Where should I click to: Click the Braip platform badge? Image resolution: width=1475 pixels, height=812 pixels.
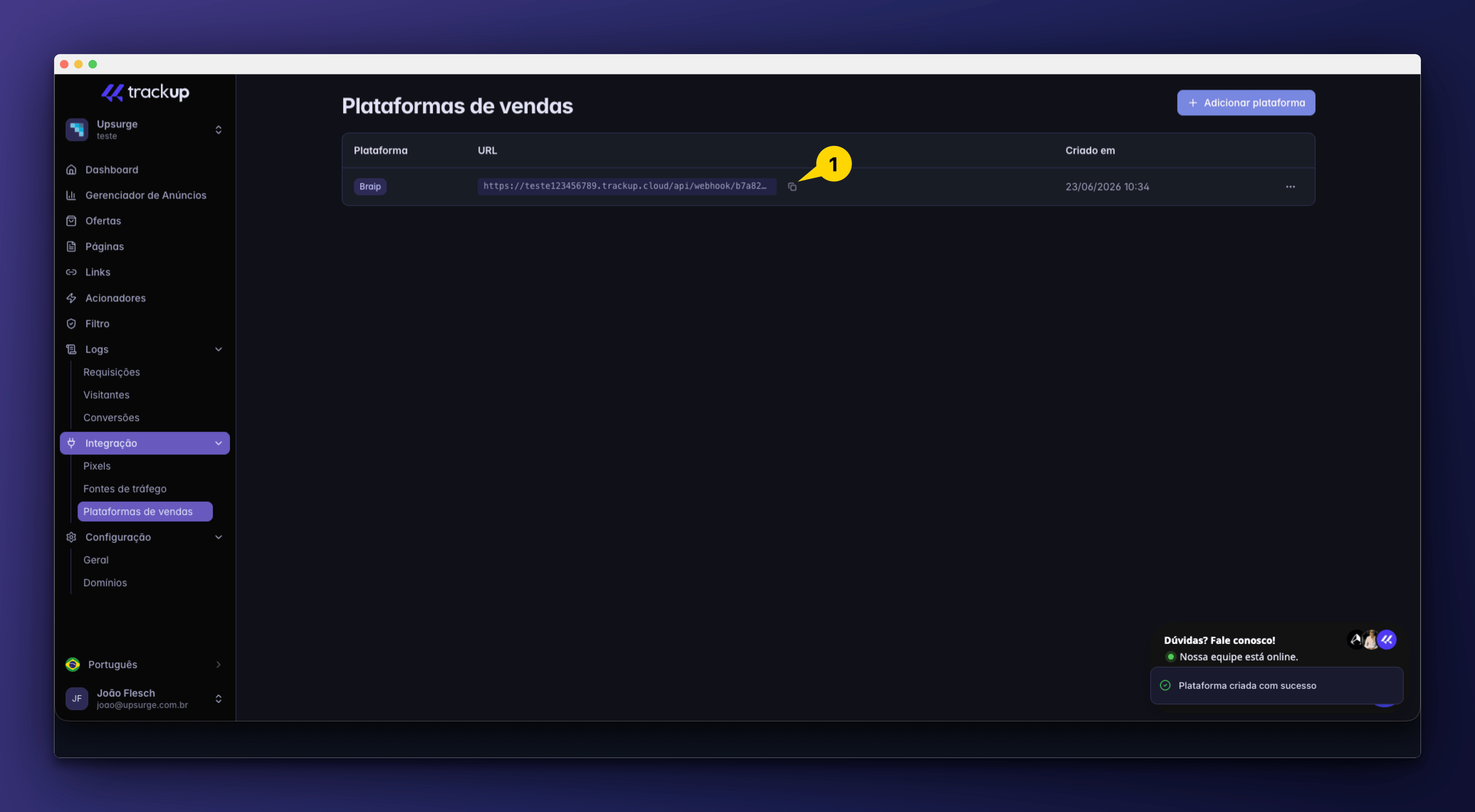click(370, 187)
